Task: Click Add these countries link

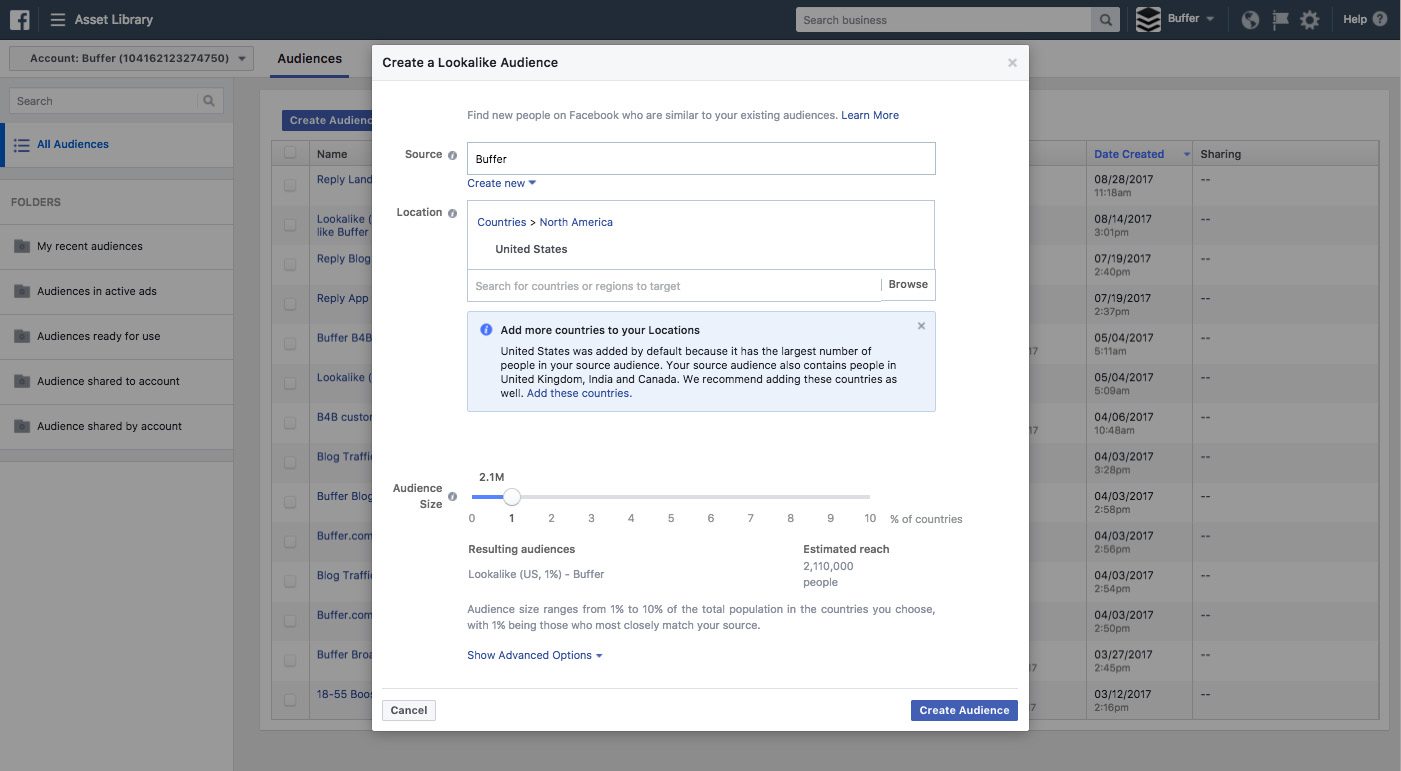Action: 578,393
